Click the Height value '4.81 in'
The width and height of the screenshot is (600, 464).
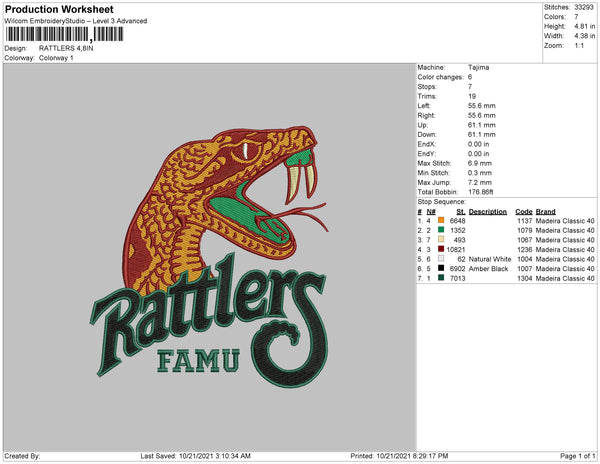coord(585,26)
